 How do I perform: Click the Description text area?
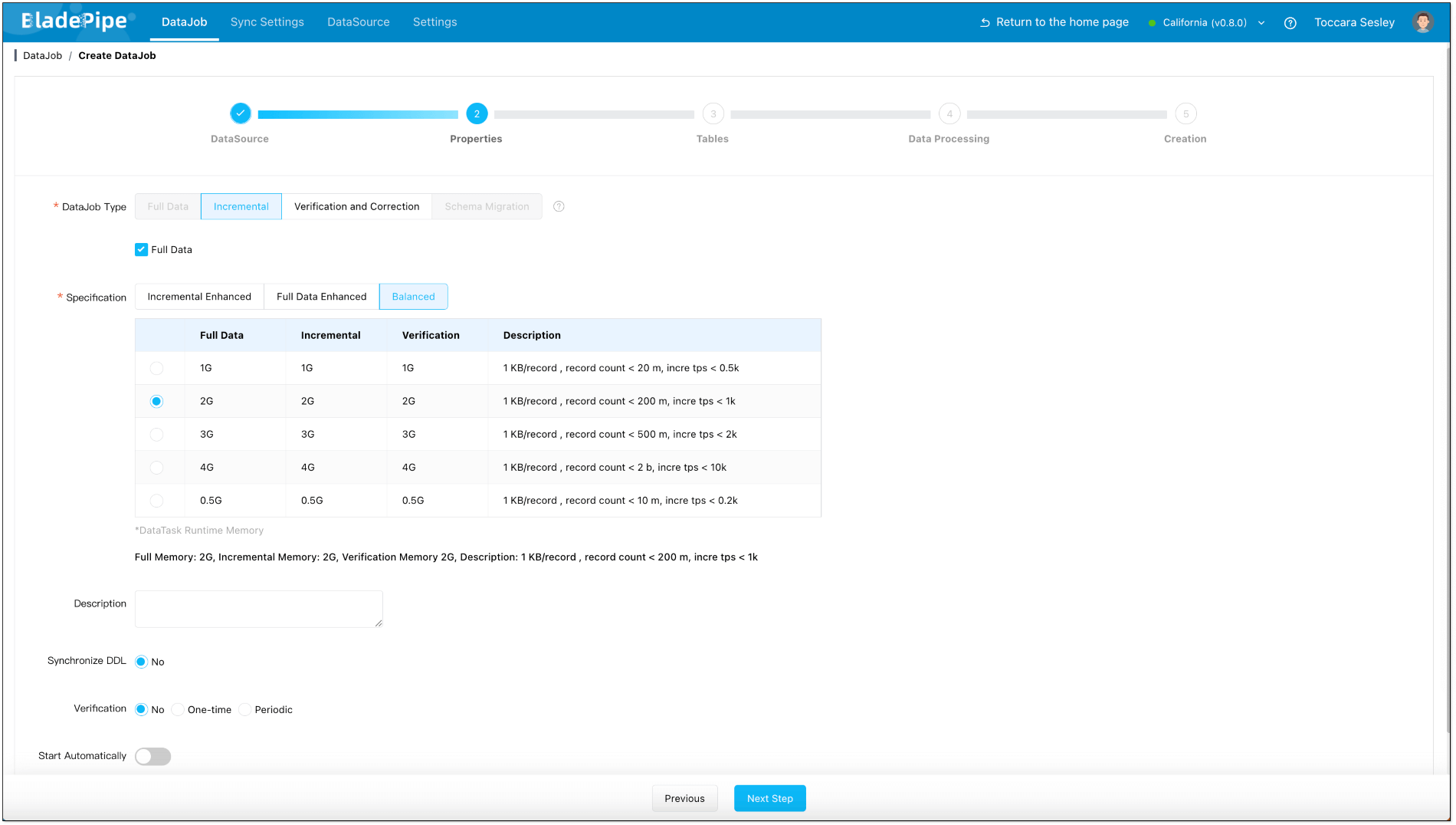[x=259, y=609]
